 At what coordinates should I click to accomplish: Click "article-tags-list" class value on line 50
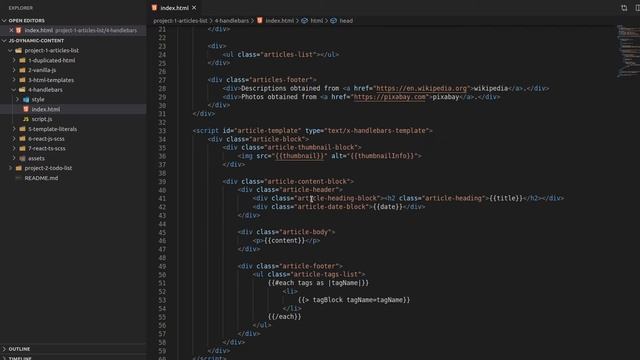pyautogui.click(x=326, y=274)
